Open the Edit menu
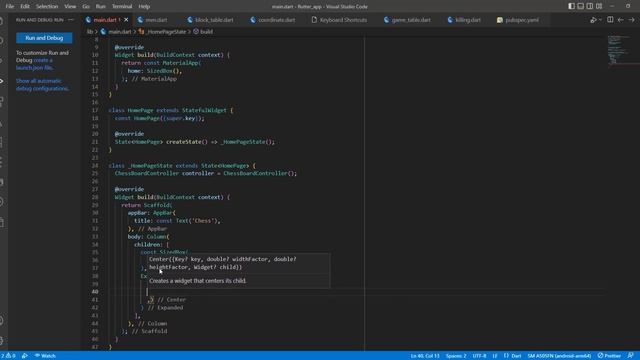 pos(25,7)
